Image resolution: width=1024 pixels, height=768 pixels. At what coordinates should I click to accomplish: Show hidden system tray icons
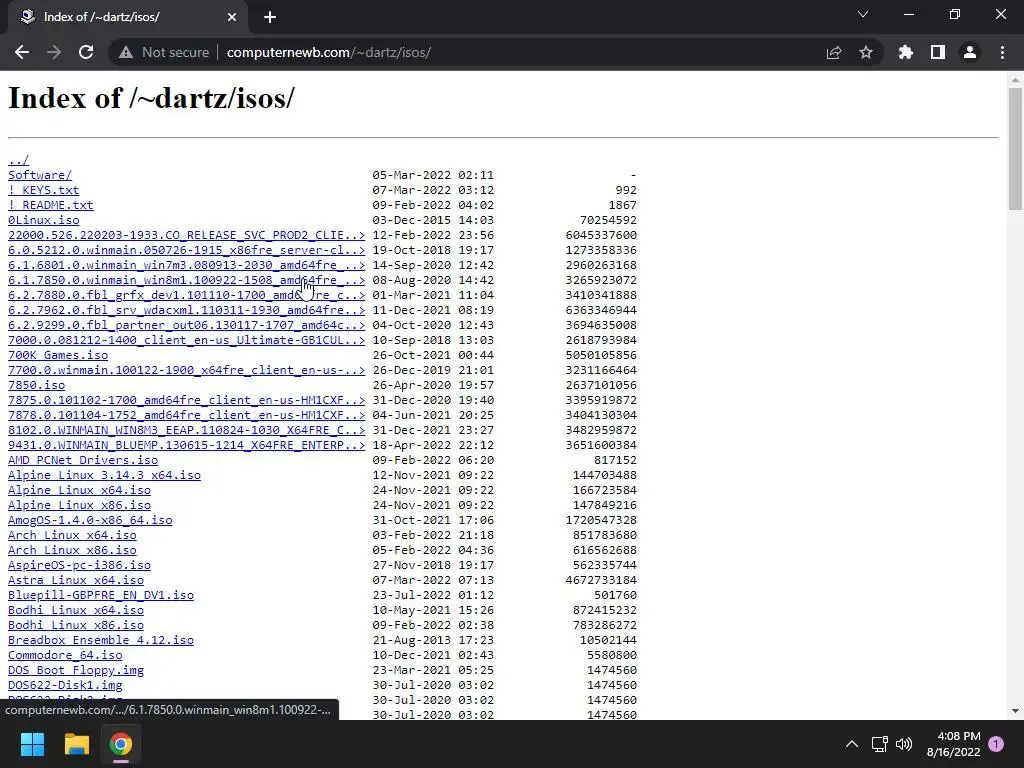(852, 744)
